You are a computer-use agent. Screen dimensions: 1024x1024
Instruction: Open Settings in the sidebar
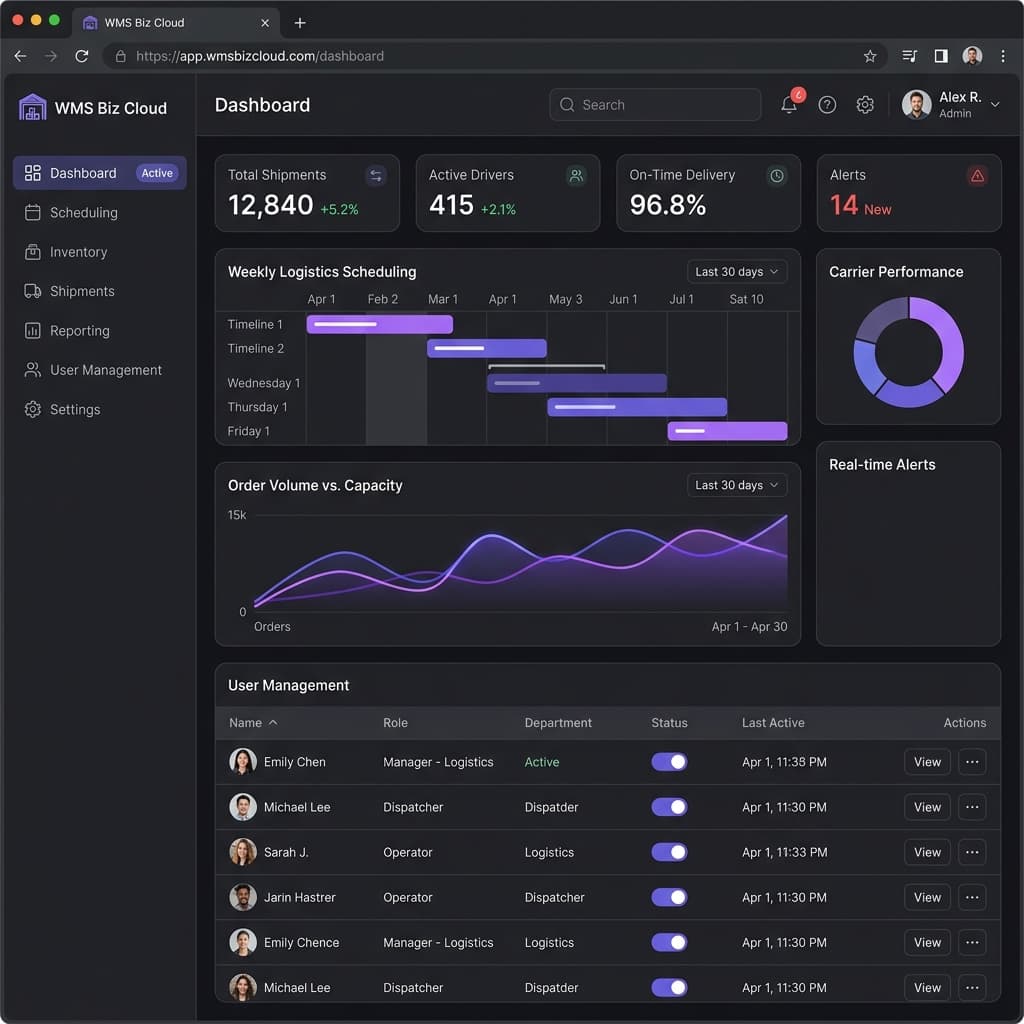[x=100, y=409]
